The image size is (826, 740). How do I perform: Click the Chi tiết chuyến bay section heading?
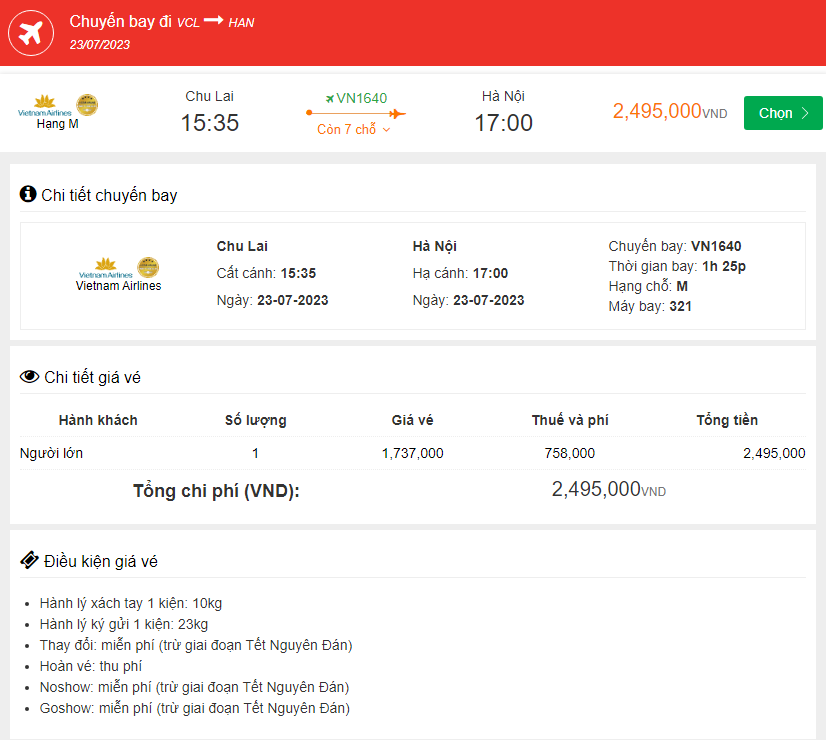pos(109,195)
